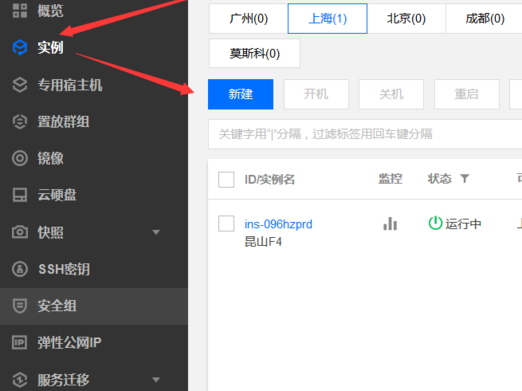Switch to 成都(0) region tab
The height and width of the screenshot is (391, 522).
click(485, 19)
